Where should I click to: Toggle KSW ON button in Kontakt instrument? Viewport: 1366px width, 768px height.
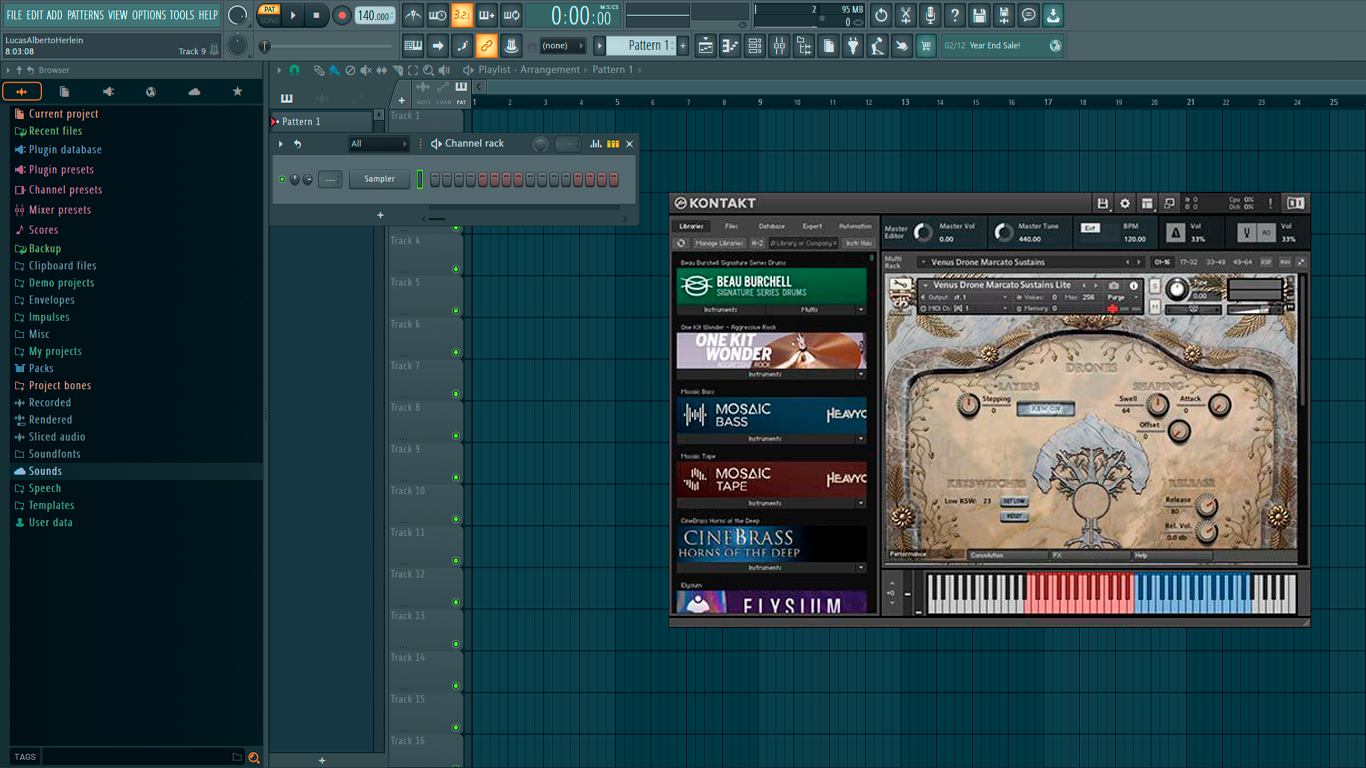click(1046, 408)
